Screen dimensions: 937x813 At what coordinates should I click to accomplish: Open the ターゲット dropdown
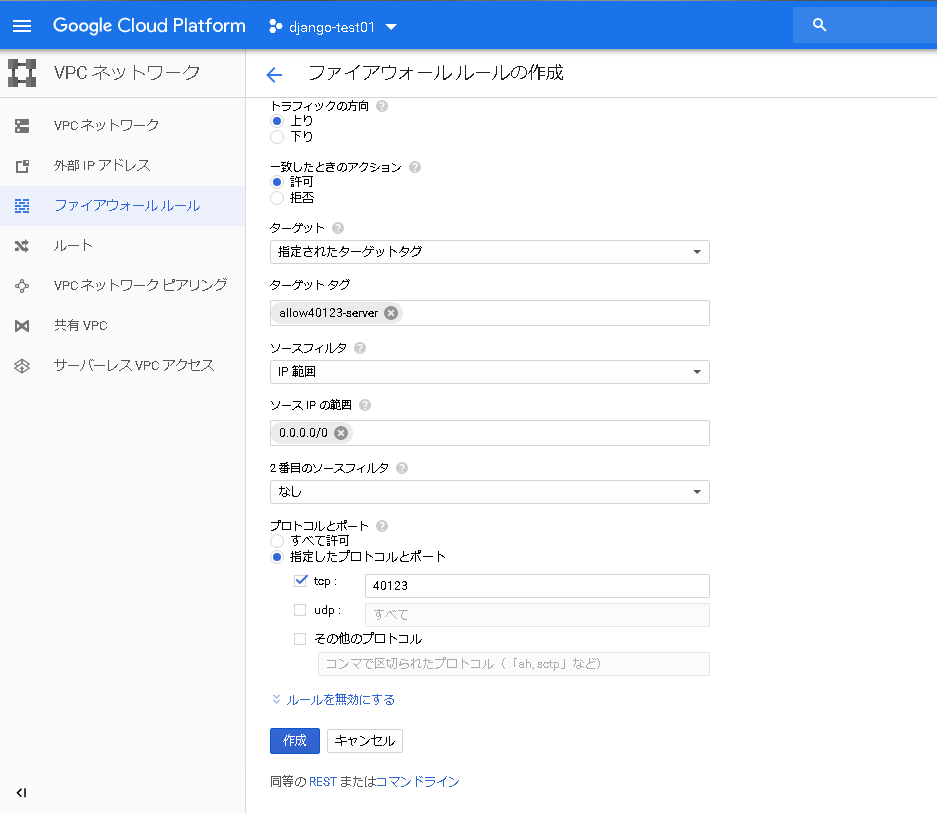point(489,252)
